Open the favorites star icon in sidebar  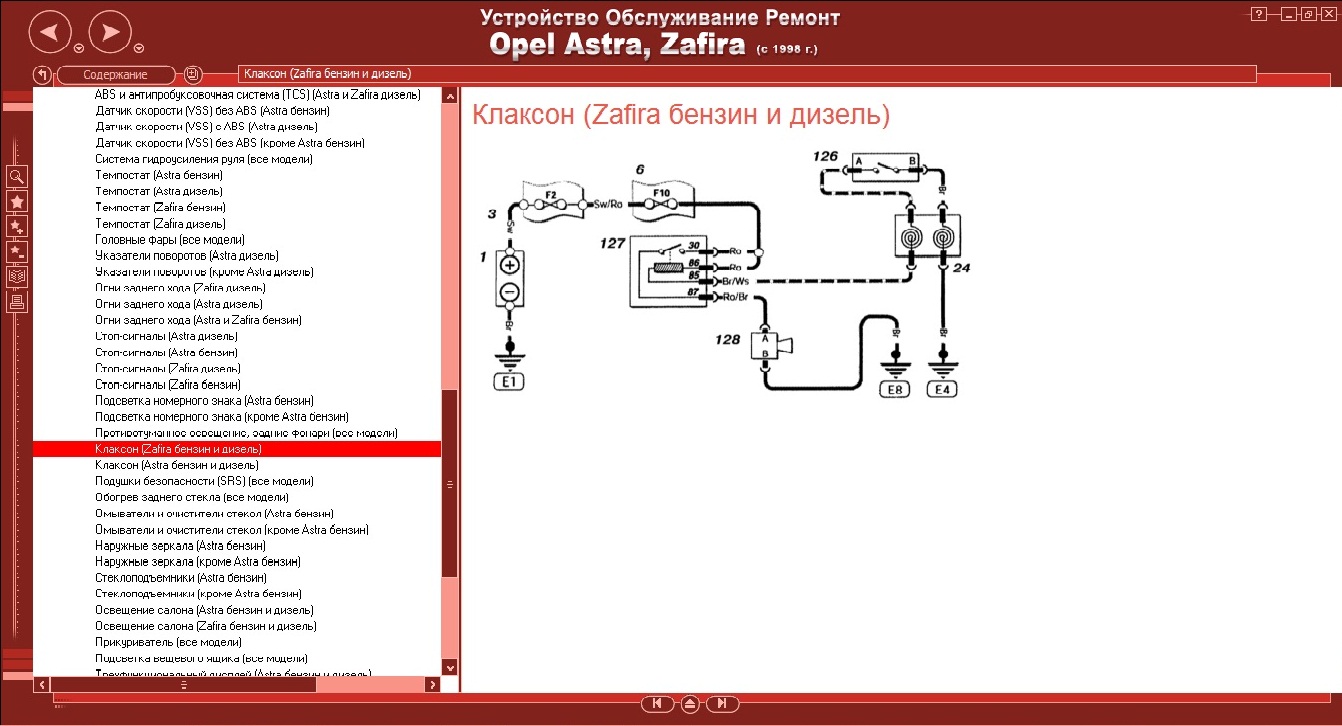pyautogui.click(x=17, y=202)
